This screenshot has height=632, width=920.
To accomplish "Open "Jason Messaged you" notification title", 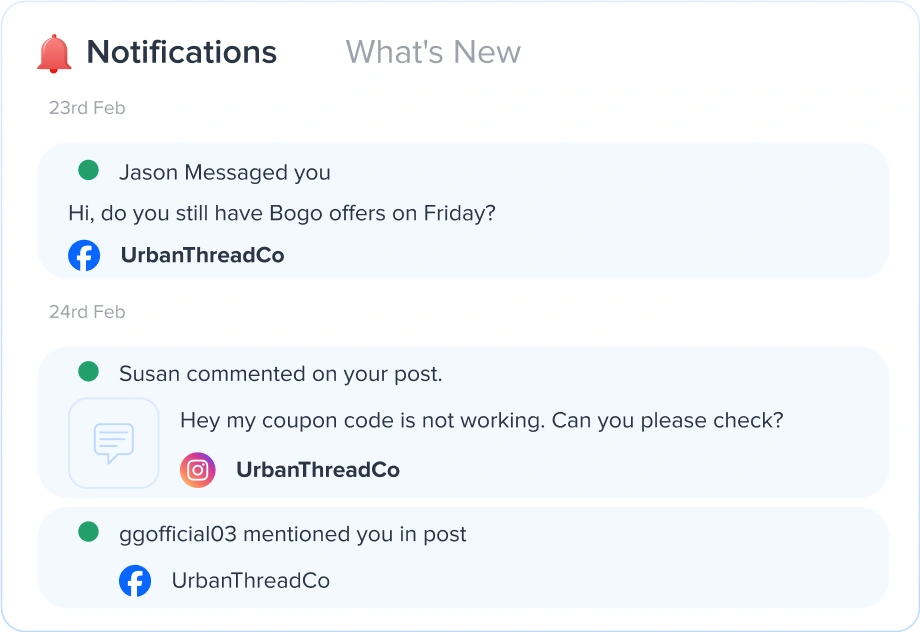I will 224,172.
